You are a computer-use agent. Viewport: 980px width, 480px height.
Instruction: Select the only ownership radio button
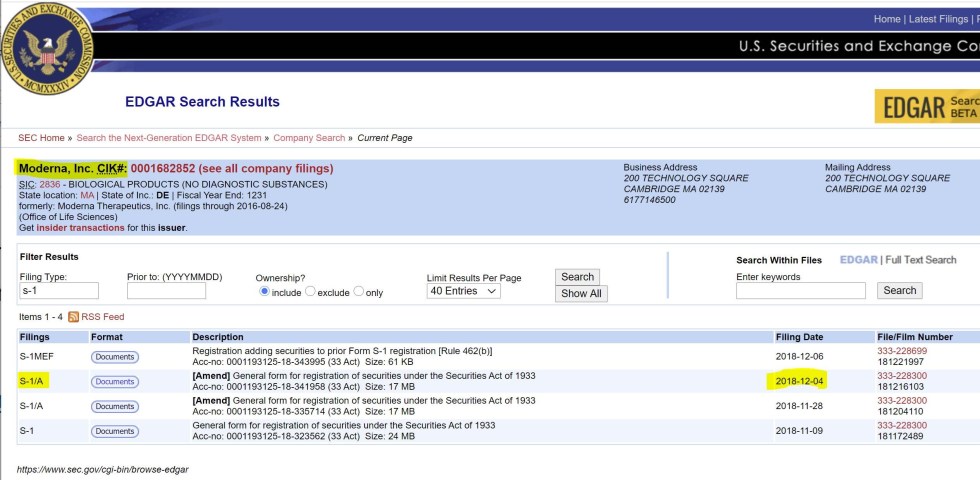click(358, 291)
